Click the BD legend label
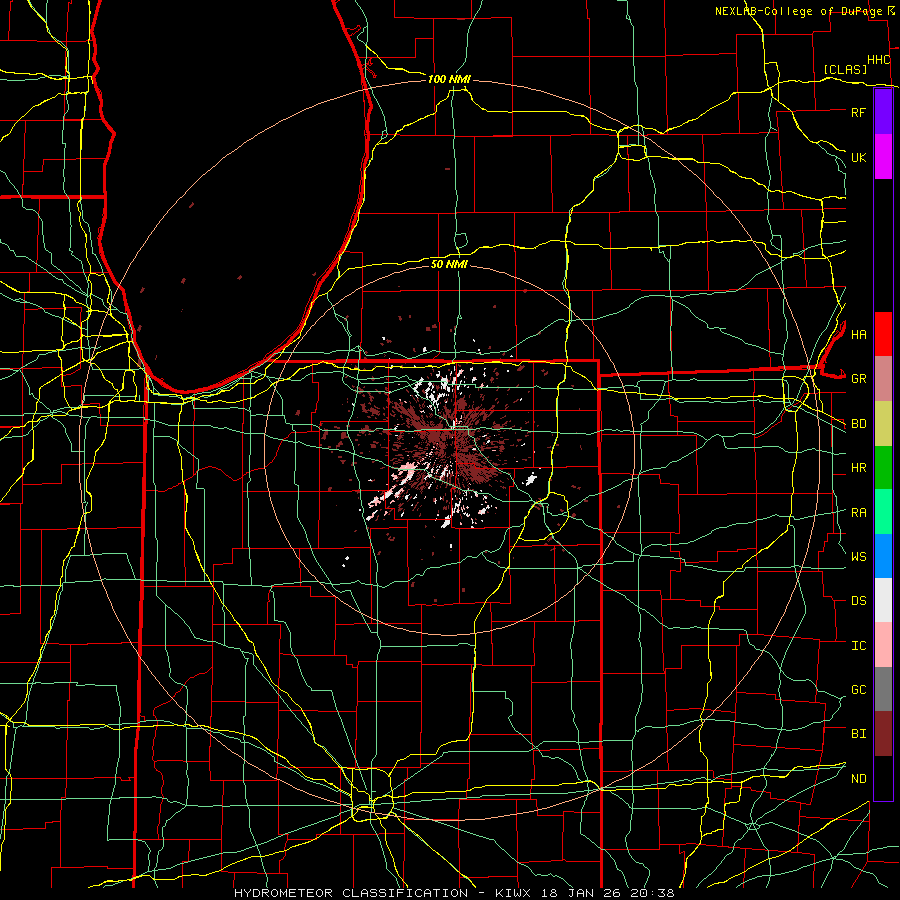The height and width of the screenshot is (900, 900). [859, 424]
